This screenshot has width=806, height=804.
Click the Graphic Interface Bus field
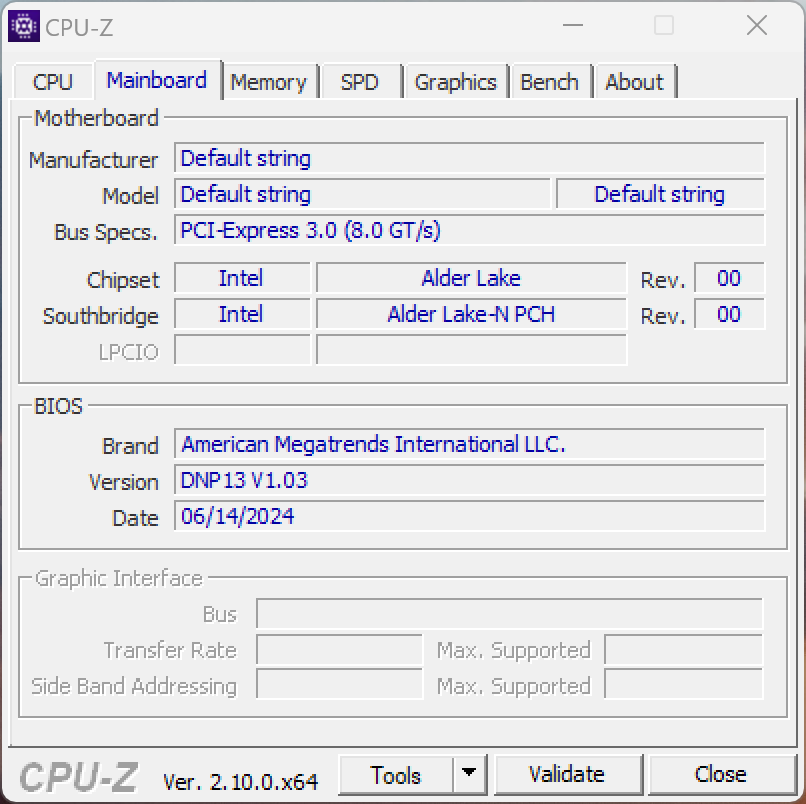(x=509, y=614)
